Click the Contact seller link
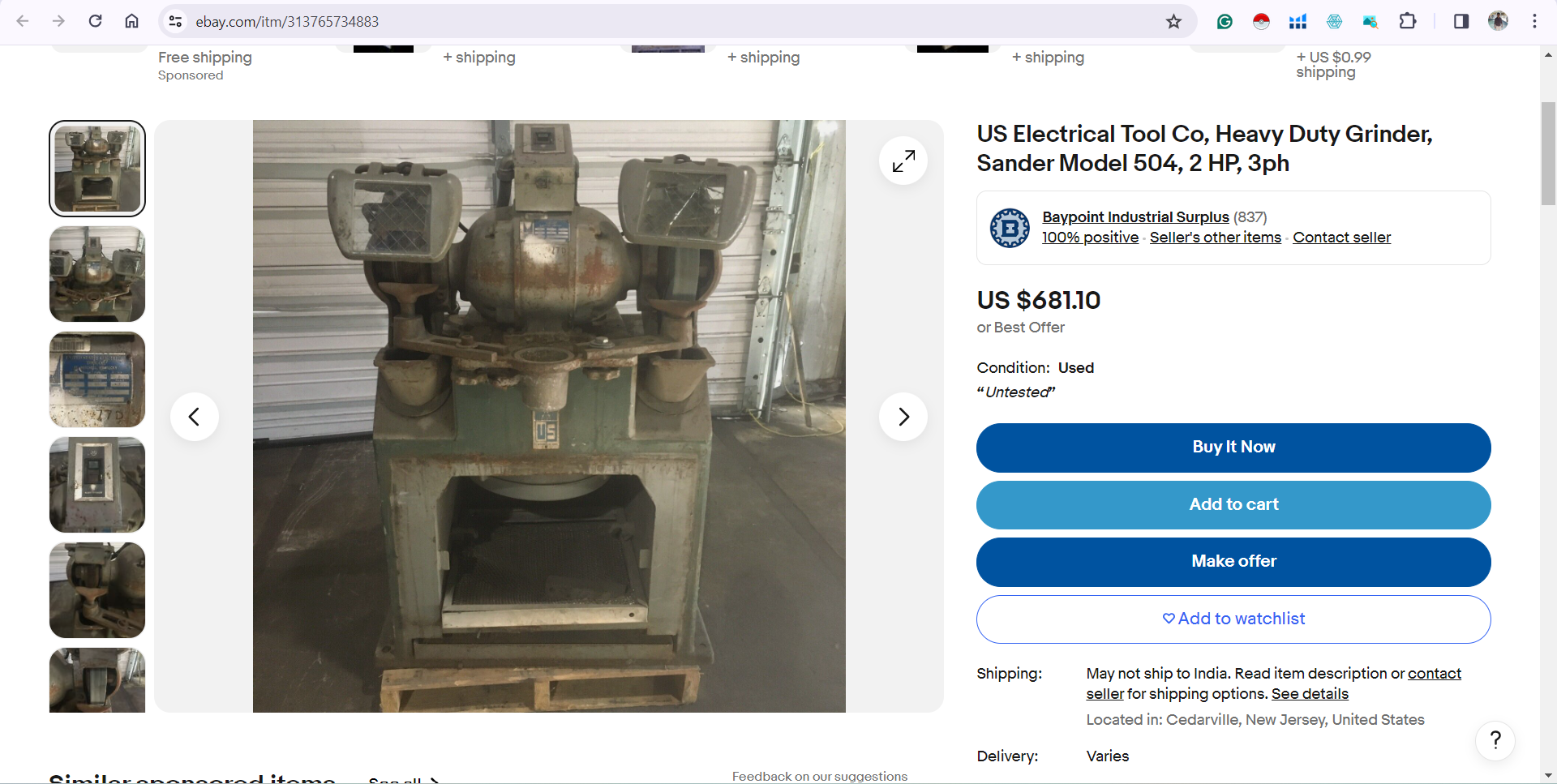Screen dimensions: 1557x784 point(1341,238)
